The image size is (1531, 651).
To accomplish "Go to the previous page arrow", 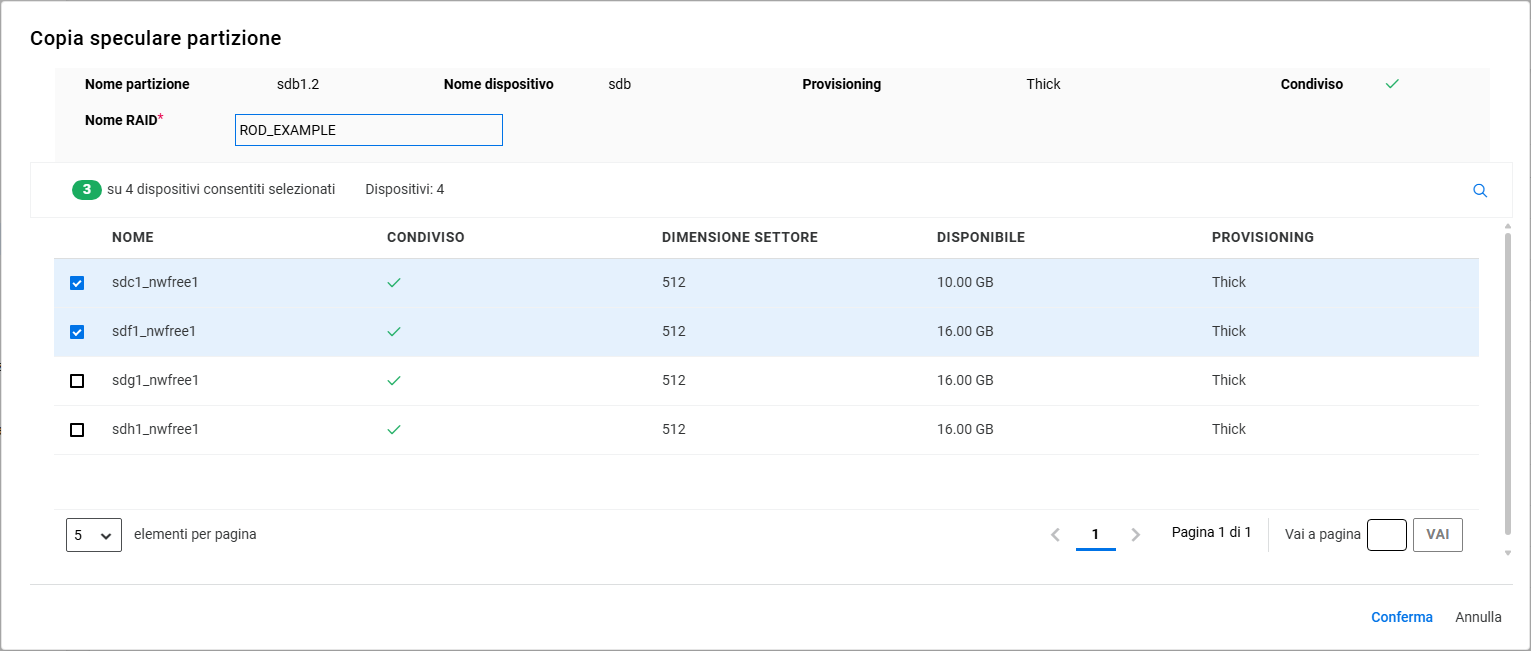I will [x=1055, y=535].
